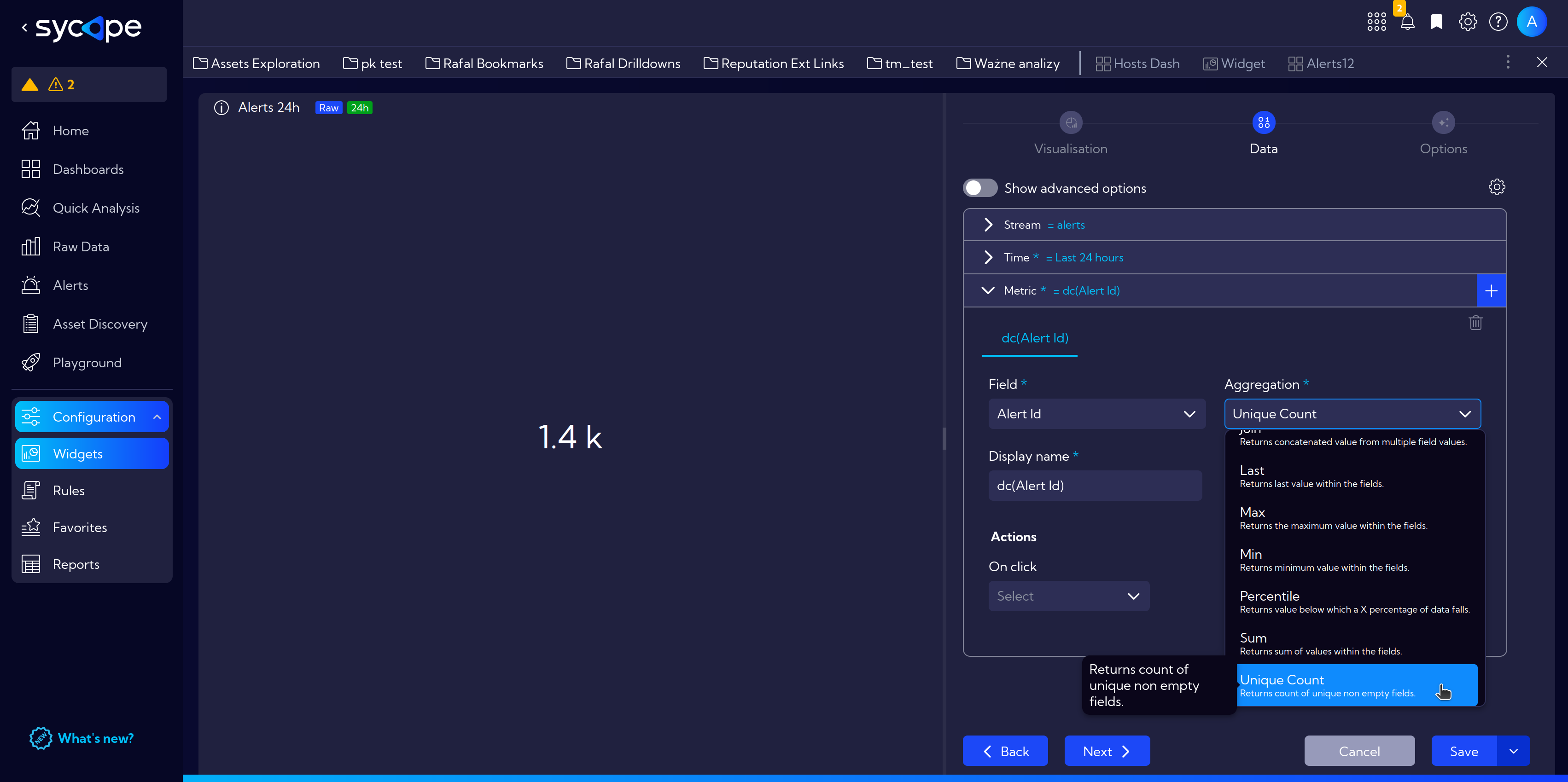The image size is (1568, 782).
Task: Open the alert warnings indicator showing 2
Action: coord(89,85)
